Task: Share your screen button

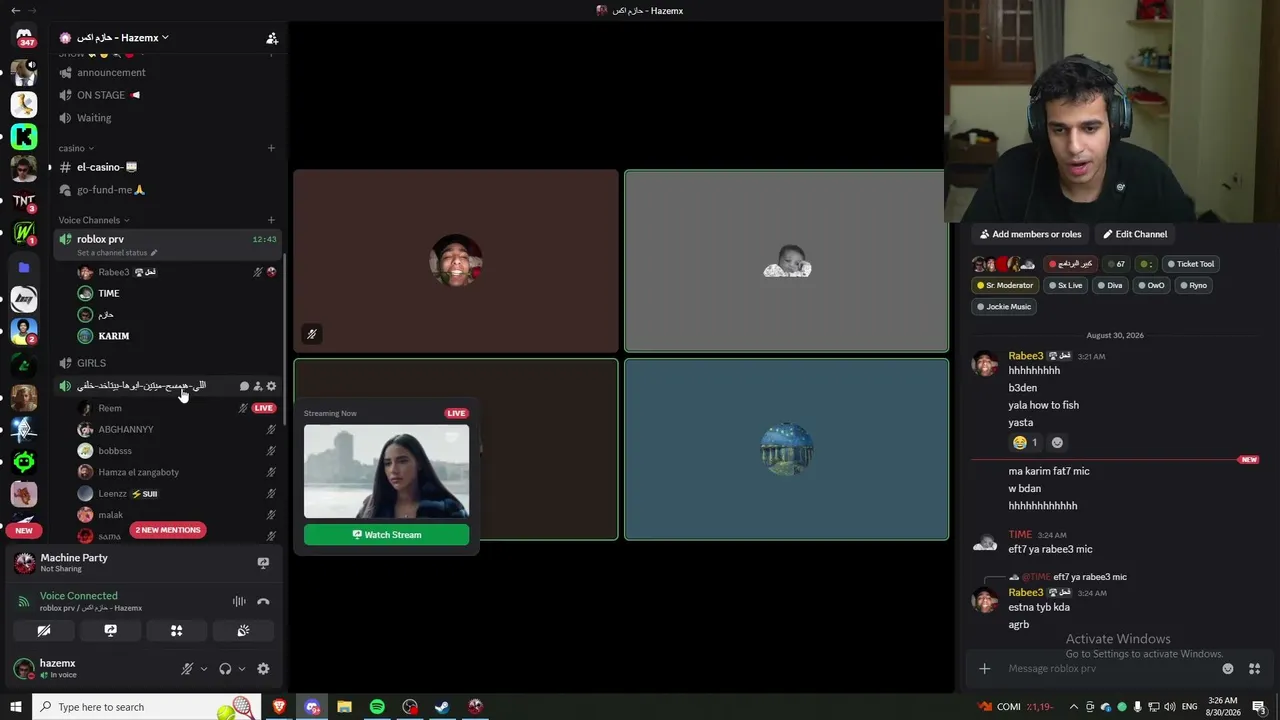Action: point(110,631)
